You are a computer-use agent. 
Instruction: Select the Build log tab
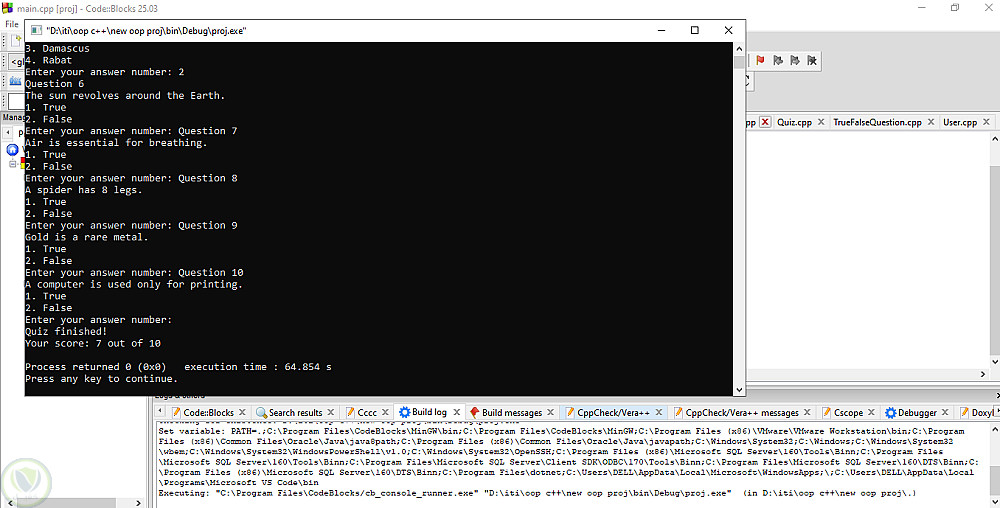coord(429,412)
